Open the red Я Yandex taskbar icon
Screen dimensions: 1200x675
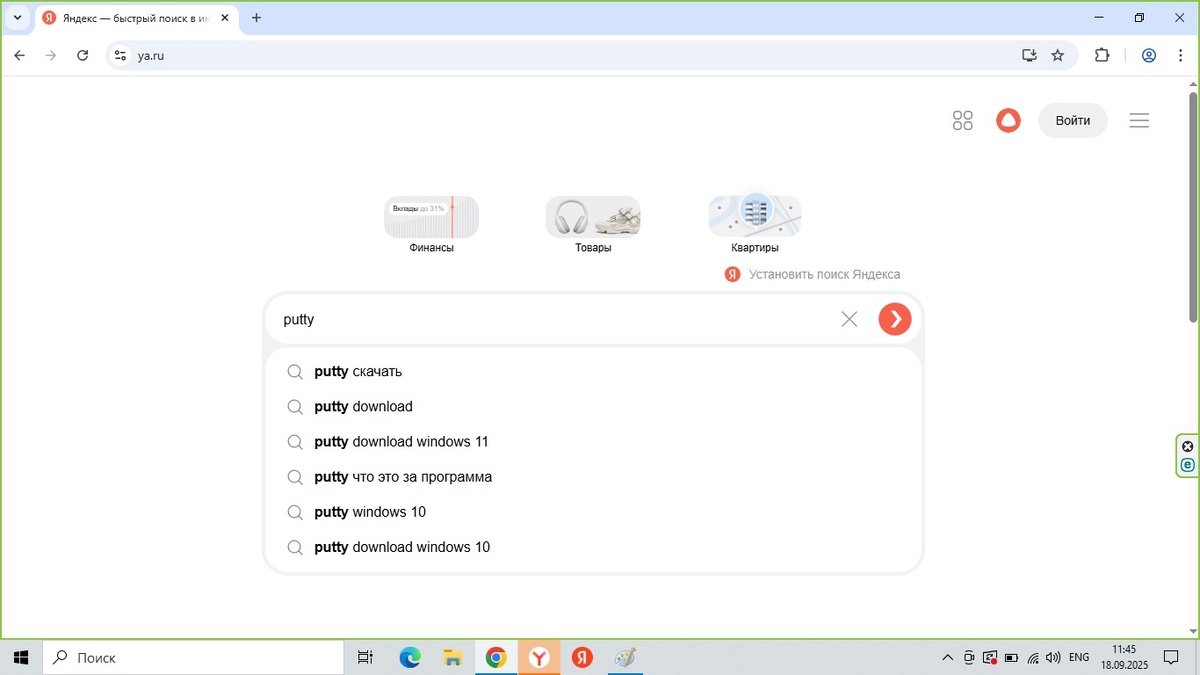tap(582, 657)
